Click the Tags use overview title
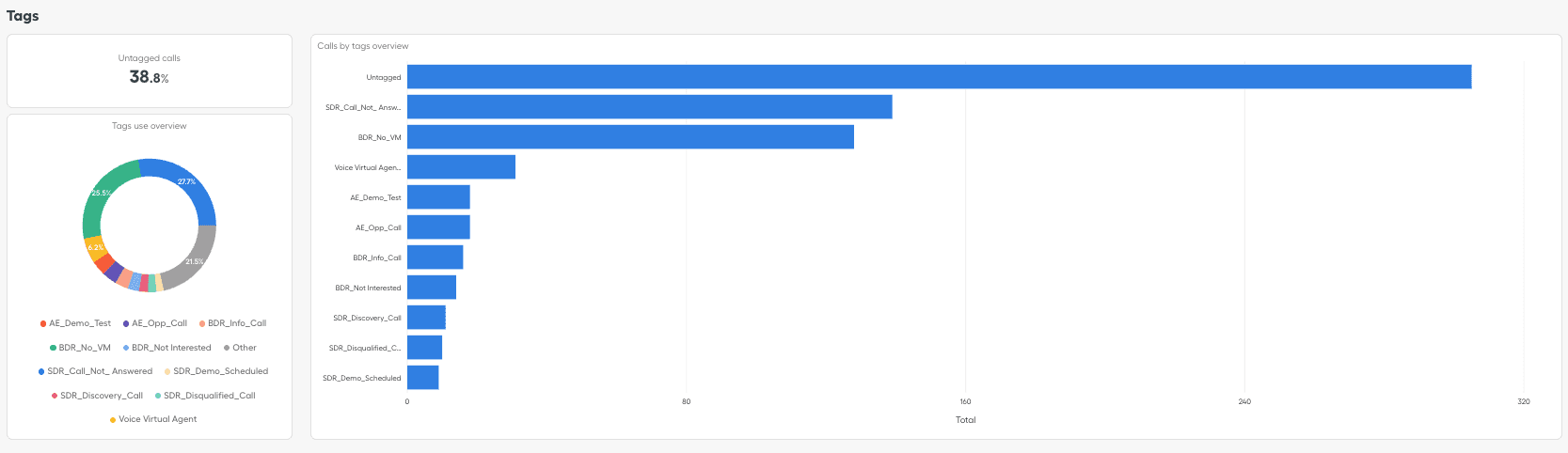 coord(150,126)
